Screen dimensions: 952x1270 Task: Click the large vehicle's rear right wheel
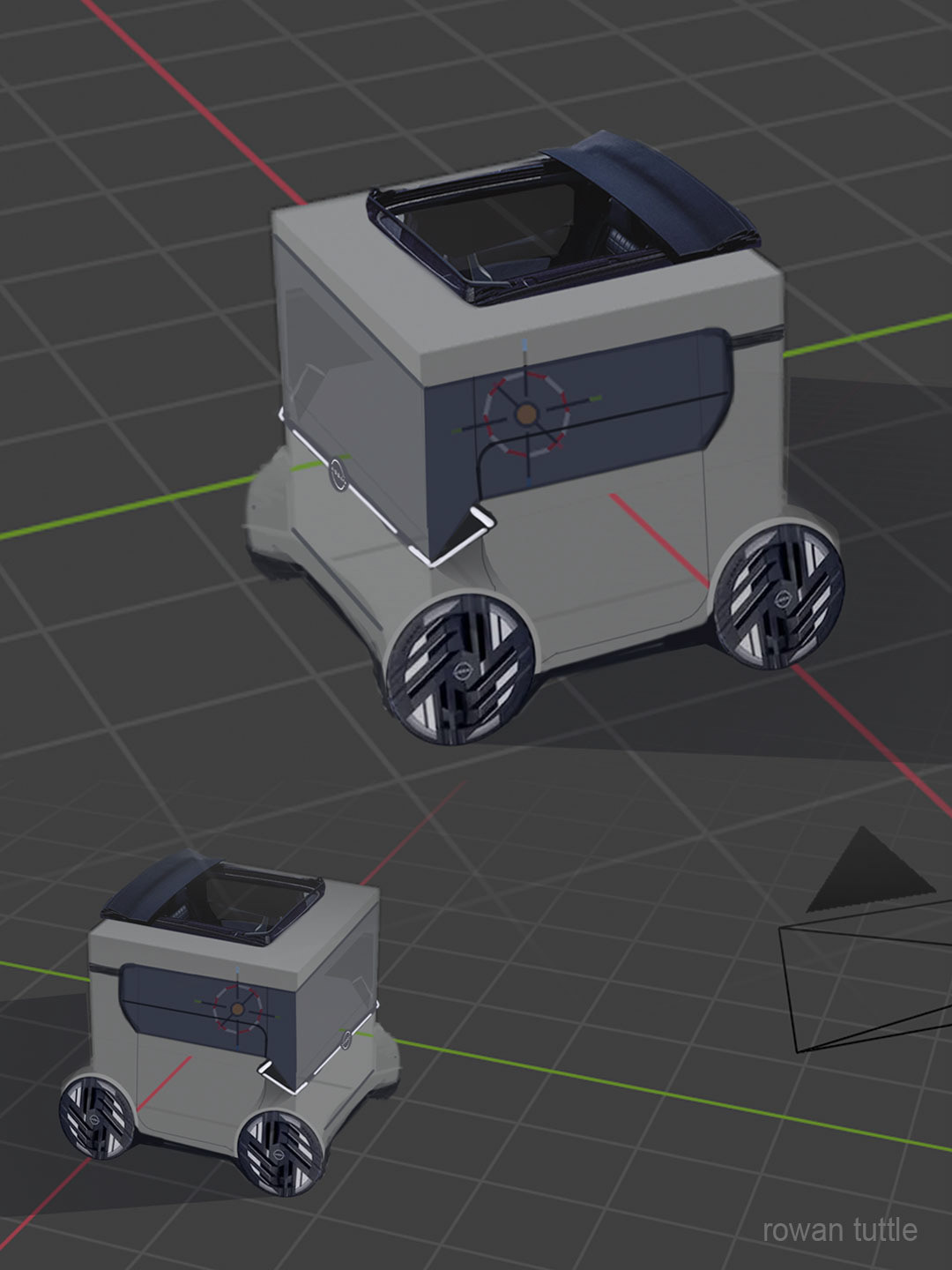click(778, 597)
